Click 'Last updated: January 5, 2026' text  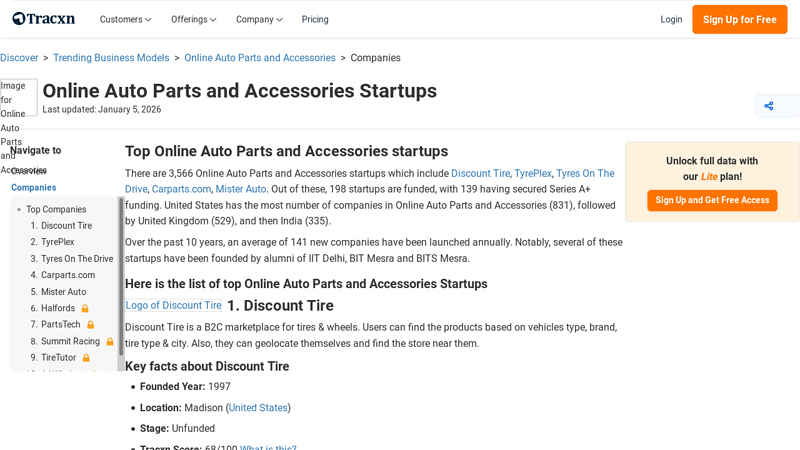point(102,109)
